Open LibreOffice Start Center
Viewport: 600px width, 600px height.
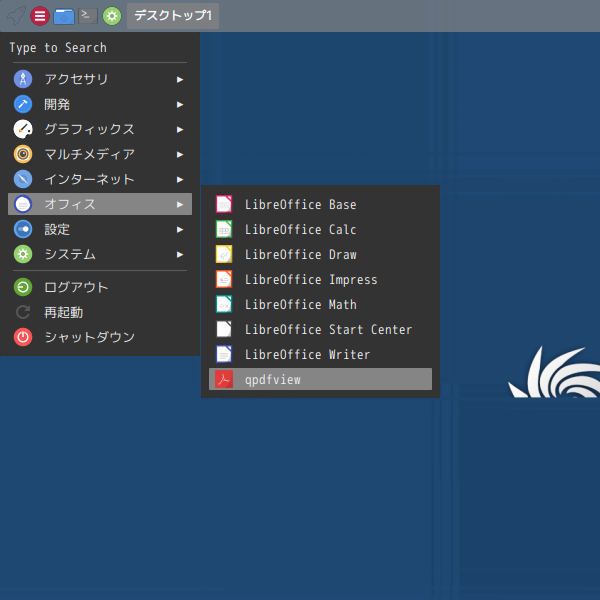point(320,329)
